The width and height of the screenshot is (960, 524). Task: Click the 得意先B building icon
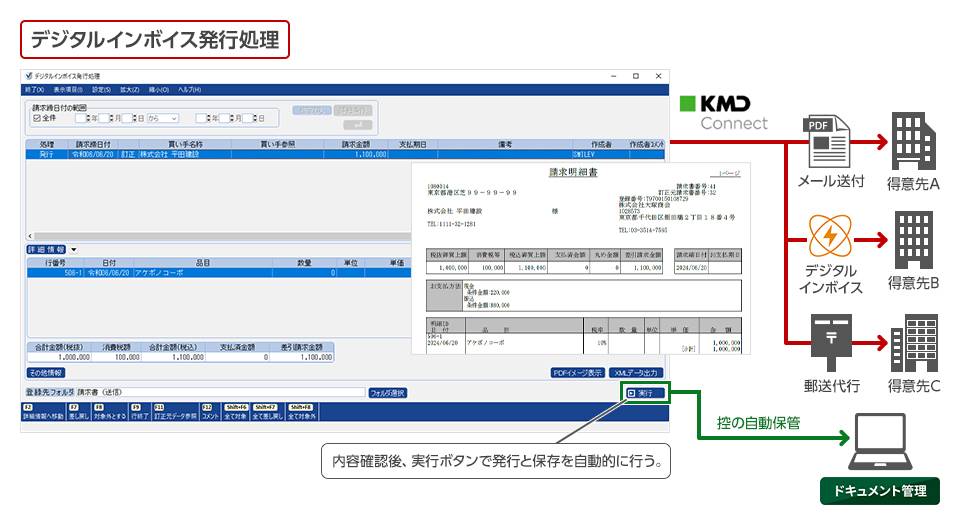tap(912, 238)
